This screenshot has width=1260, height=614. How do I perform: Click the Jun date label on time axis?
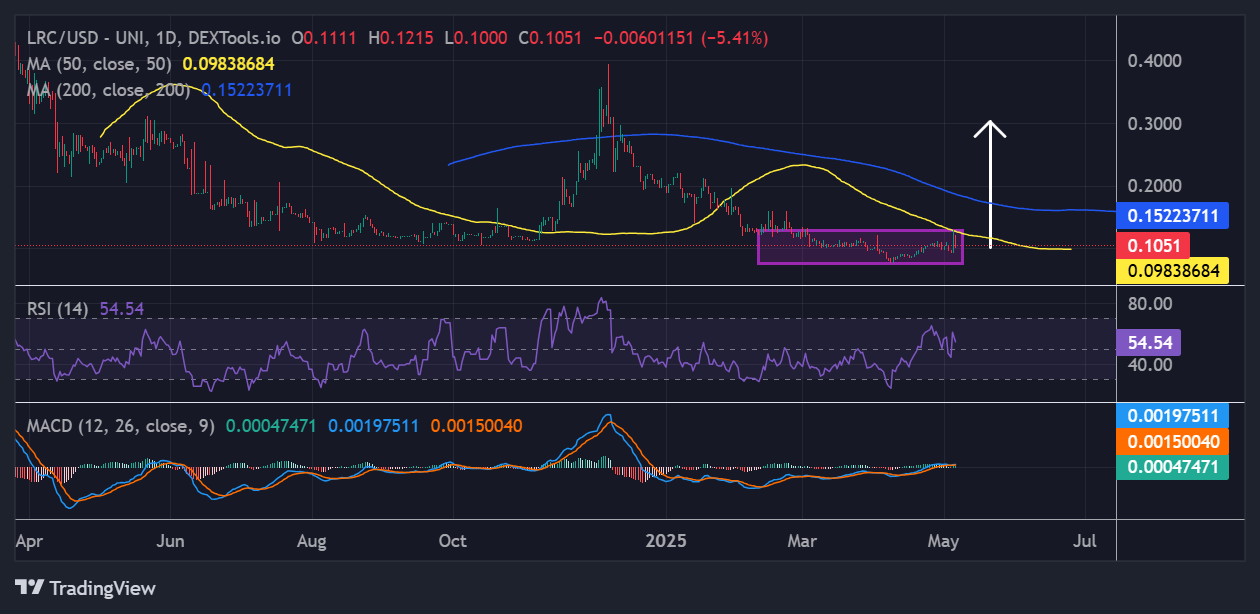coord(171,541)
